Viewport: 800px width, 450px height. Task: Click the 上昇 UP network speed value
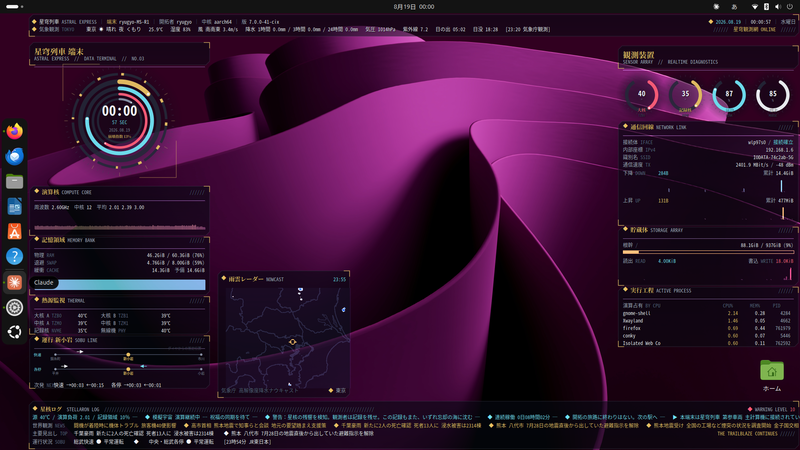point(663,201)
